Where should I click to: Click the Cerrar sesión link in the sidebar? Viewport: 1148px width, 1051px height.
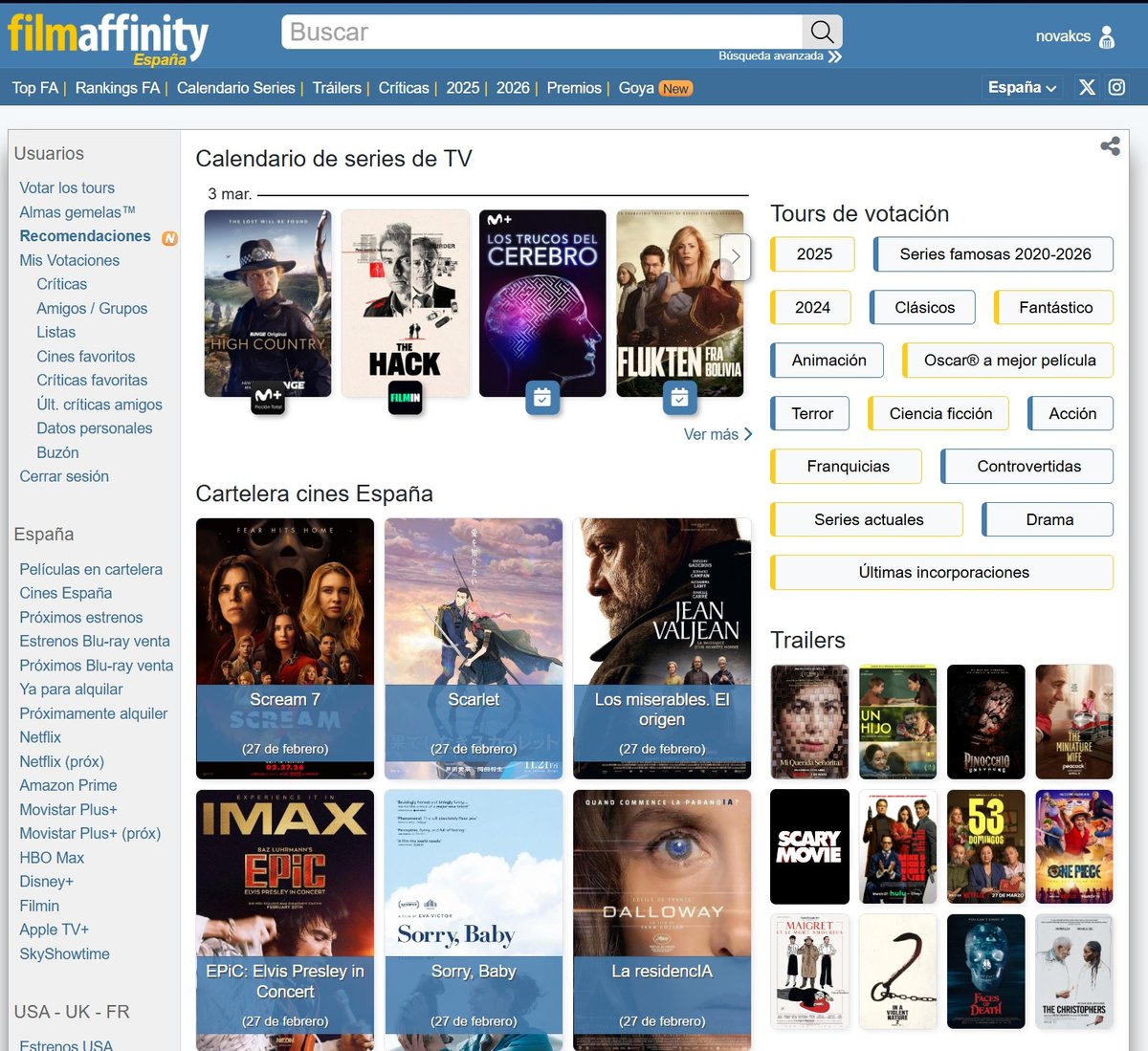coord(63,475)
